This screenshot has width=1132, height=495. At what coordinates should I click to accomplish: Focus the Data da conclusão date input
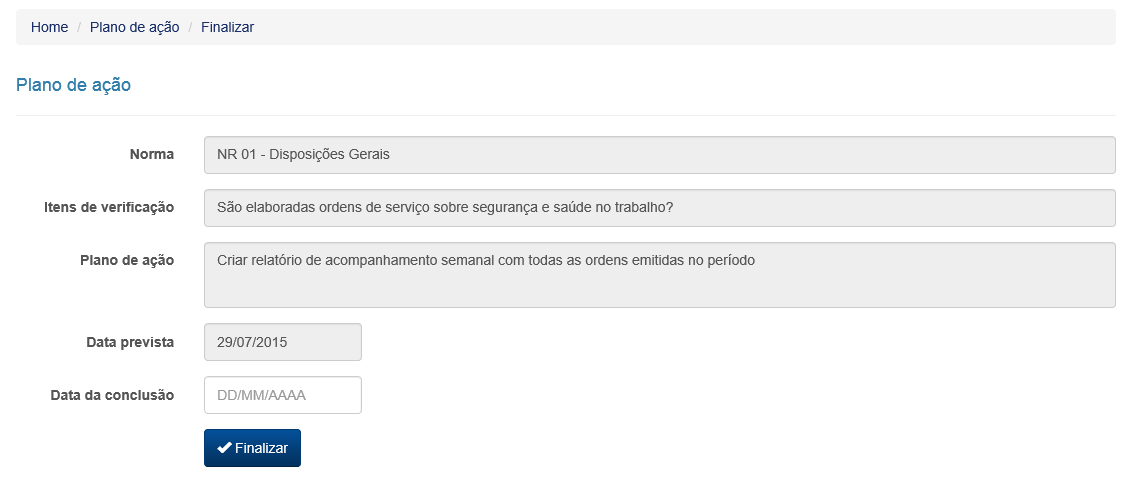point(282,395)
